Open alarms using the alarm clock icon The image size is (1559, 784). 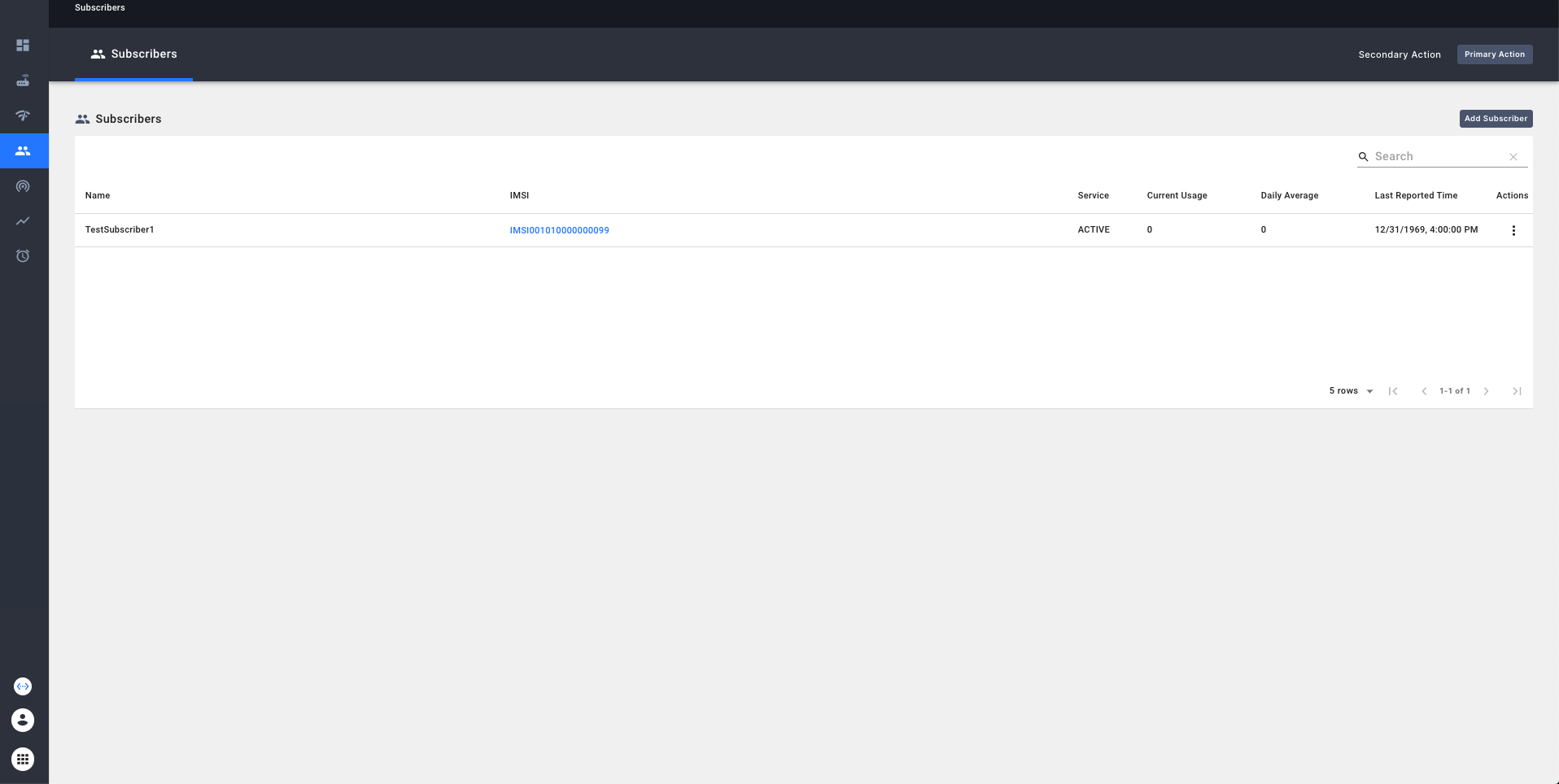(23, 255)
